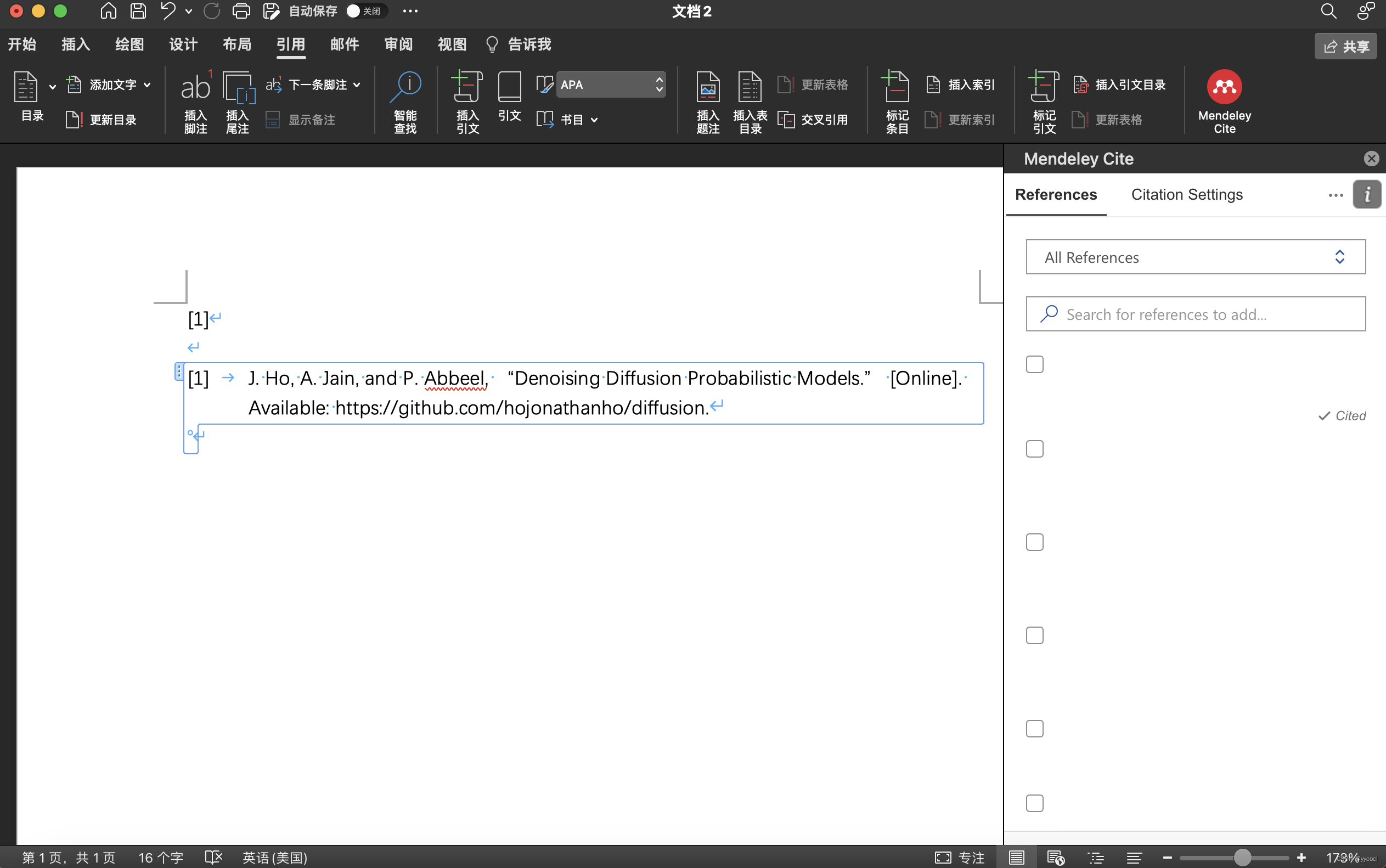The height and width of the screenshot is (868, 1386).
Task: Click 插入引文目录 (Insert Table of Authorities)
Action: (x=1119, y=84)
